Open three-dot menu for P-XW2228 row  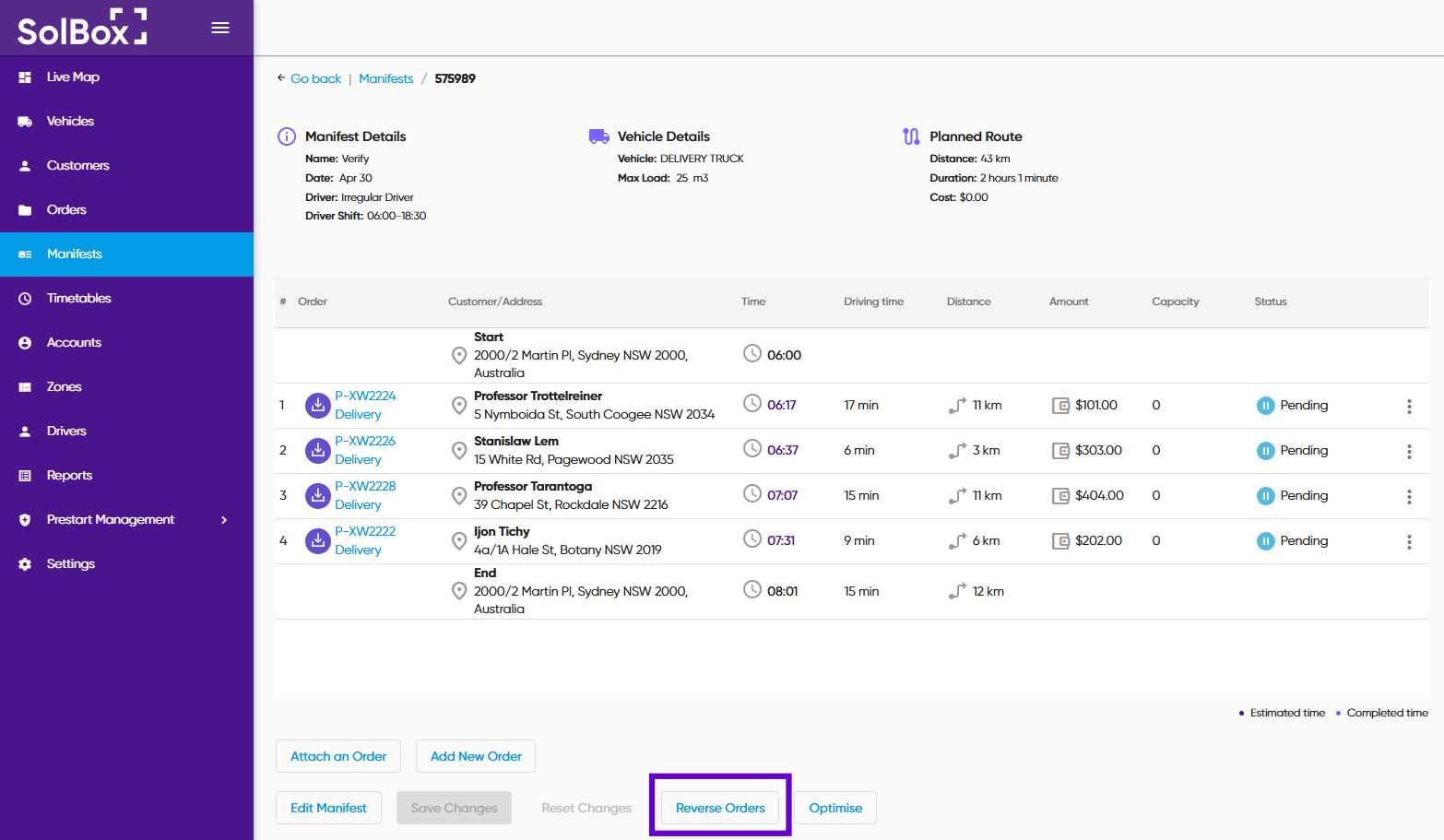tap(1409, 496)
